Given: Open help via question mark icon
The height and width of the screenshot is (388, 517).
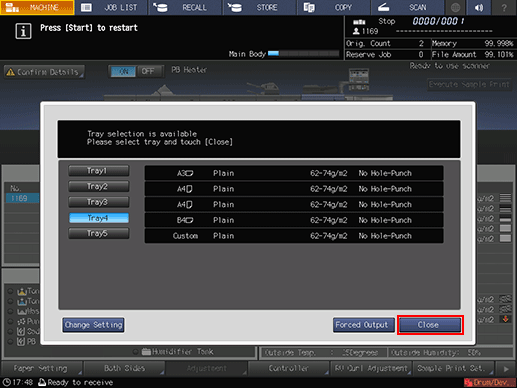Looking at the screenshot, I should (504, 7).
